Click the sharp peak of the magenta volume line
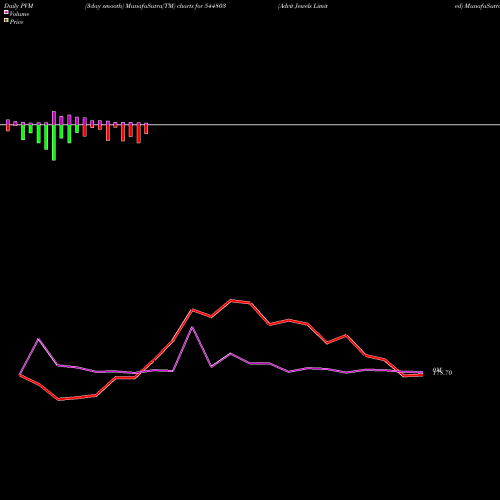The image size is (500, 500). (192, 328)
